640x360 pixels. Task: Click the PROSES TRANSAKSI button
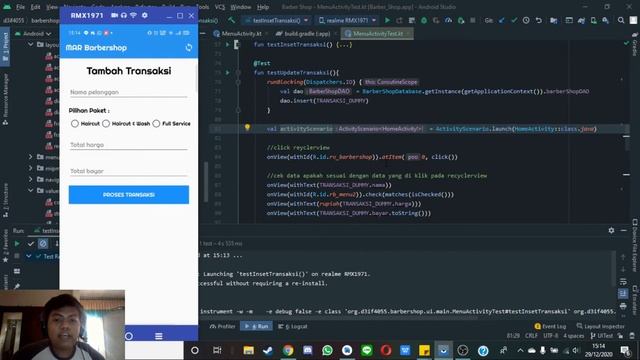tap(129, 195)
